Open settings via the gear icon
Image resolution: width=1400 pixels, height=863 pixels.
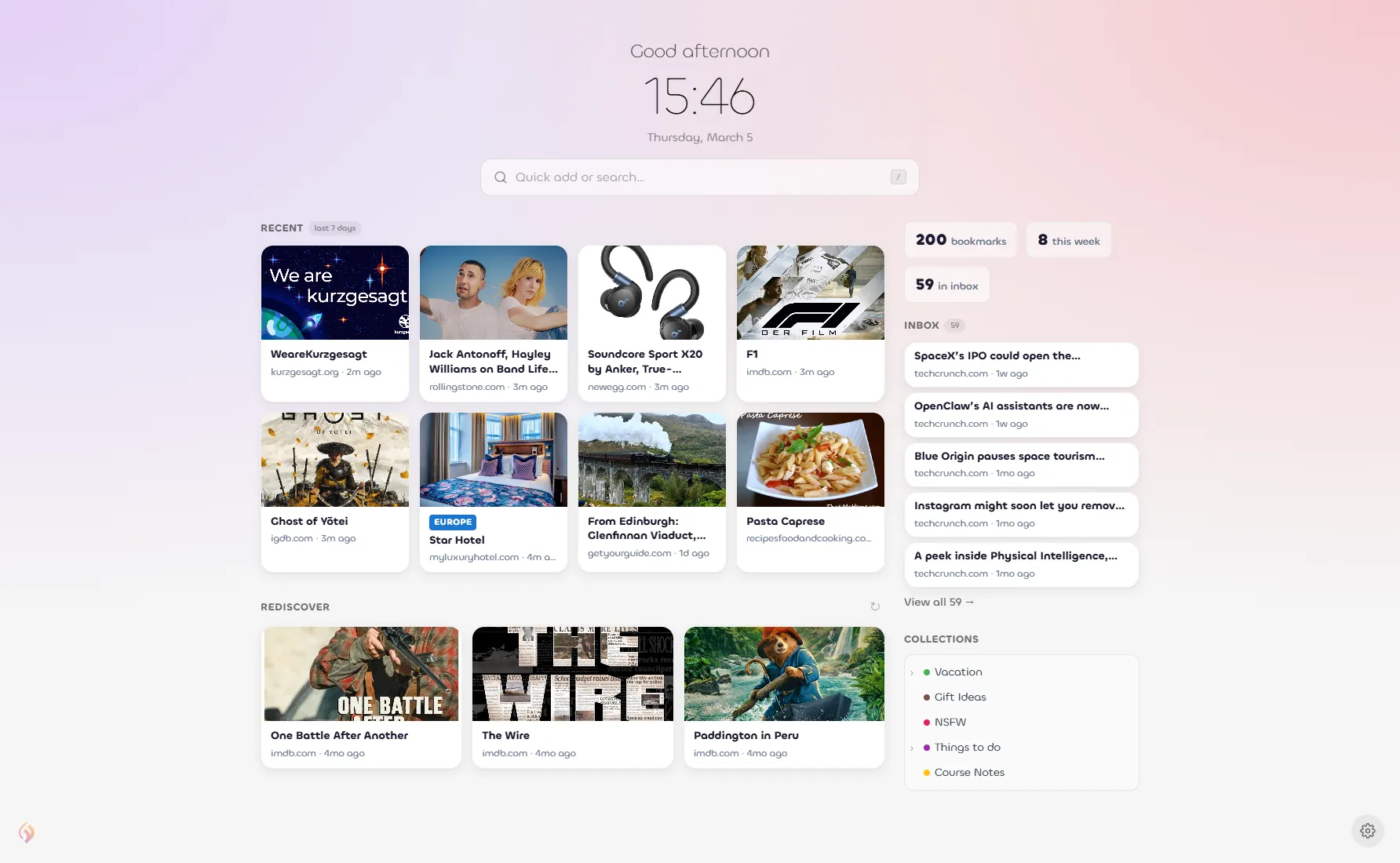pos(1368,831)
